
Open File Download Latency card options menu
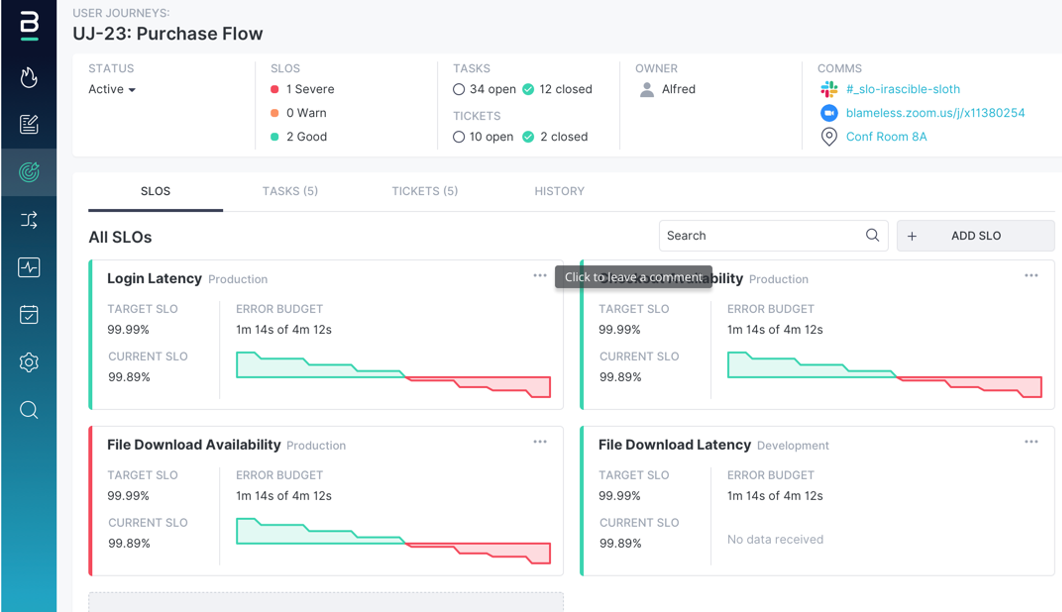[x=1031, y=442]
